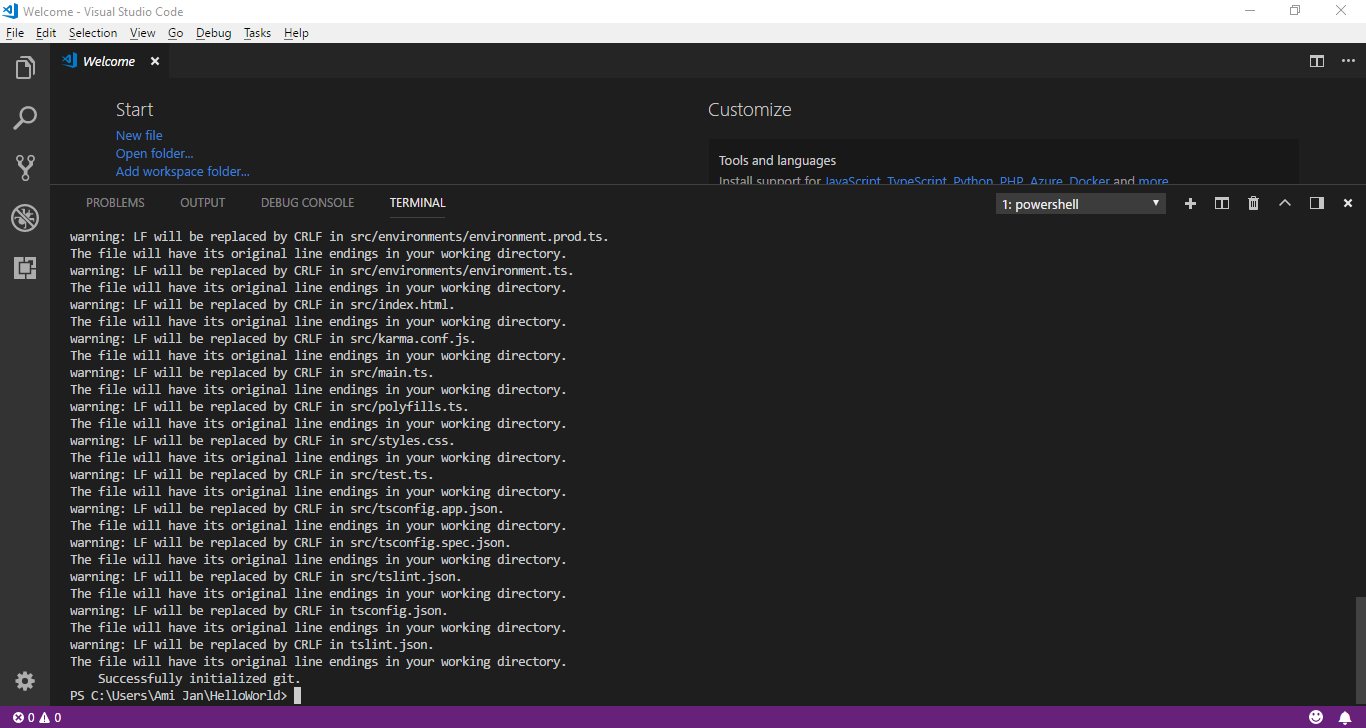The image size is (1366, 728).
Task: Click the warning line mentioning environment.prod.ts
Action: click(x=340, y=236)
